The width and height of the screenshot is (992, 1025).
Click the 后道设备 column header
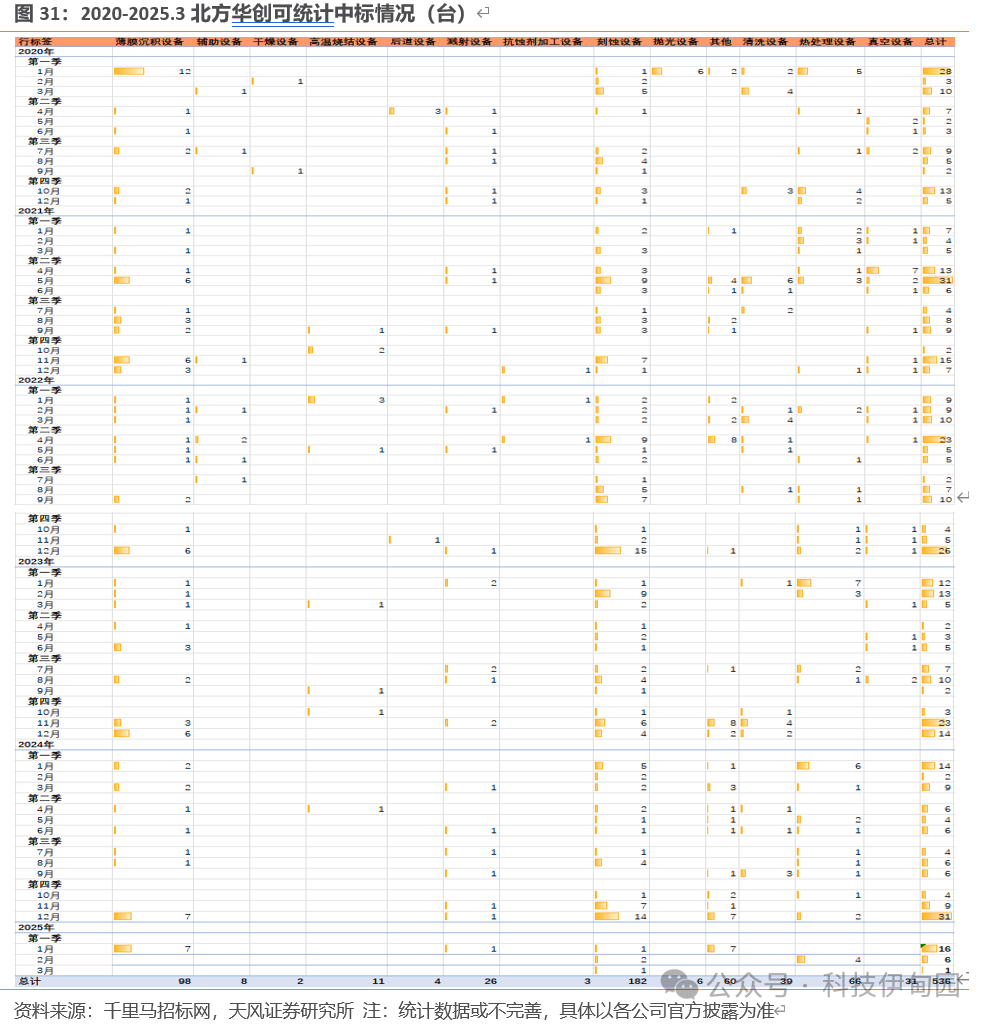coord(413,42)
